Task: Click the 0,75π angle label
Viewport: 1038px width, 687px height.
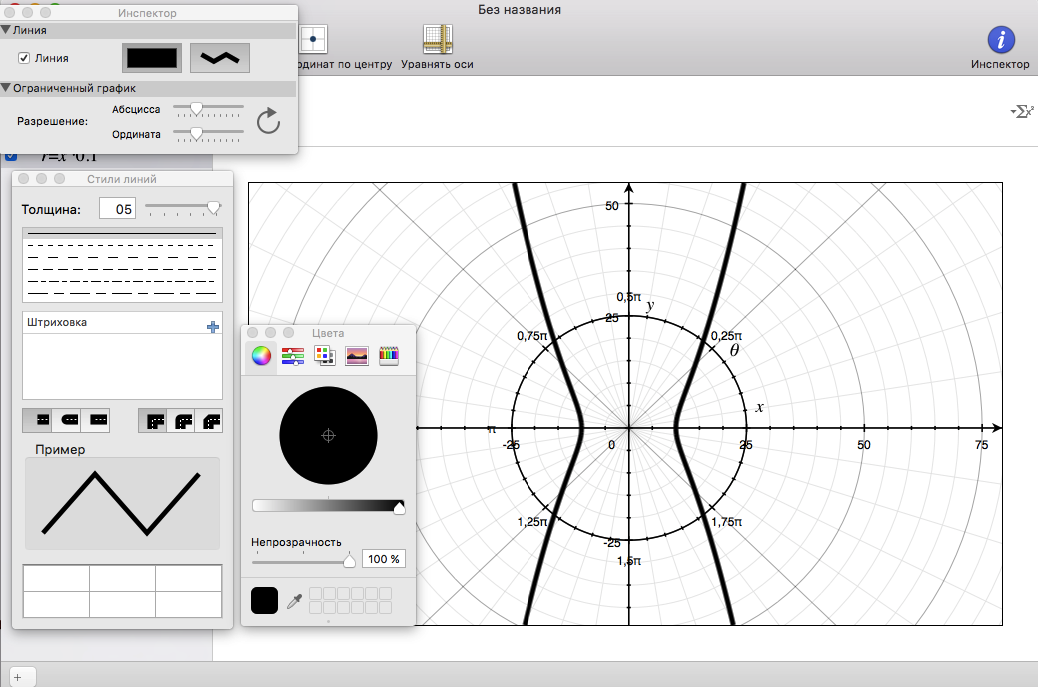Action: pos(533,336)
